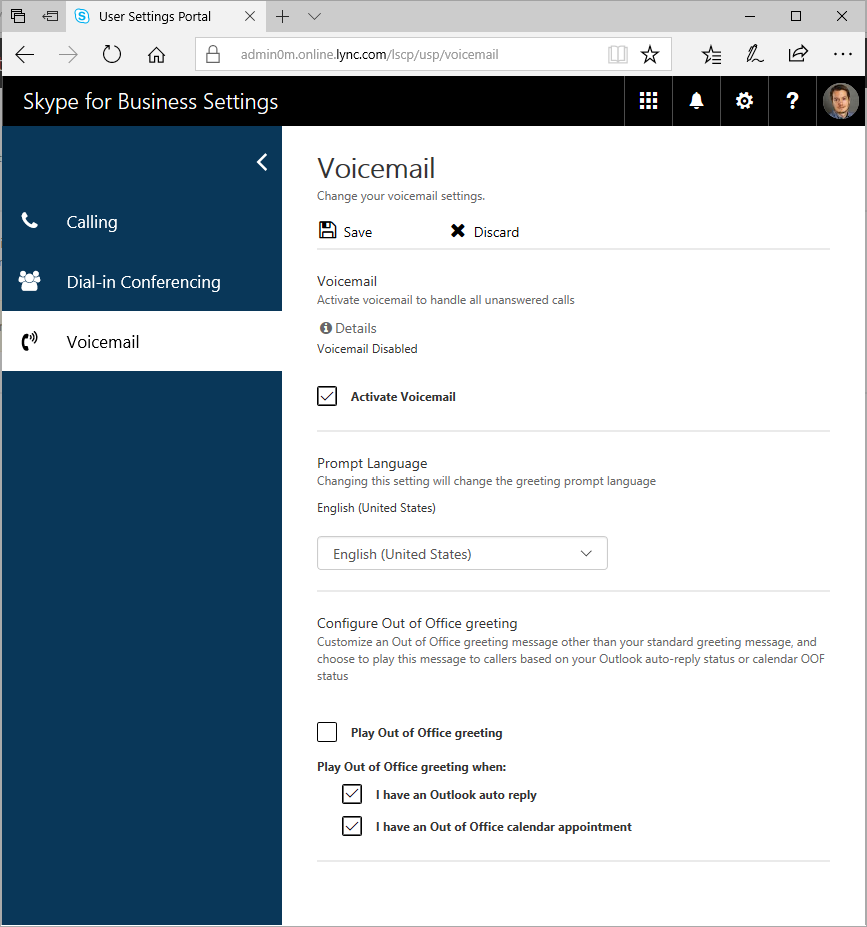Open the app launcher grid icon
Screen dimensions: 867x927
(648, 100)
